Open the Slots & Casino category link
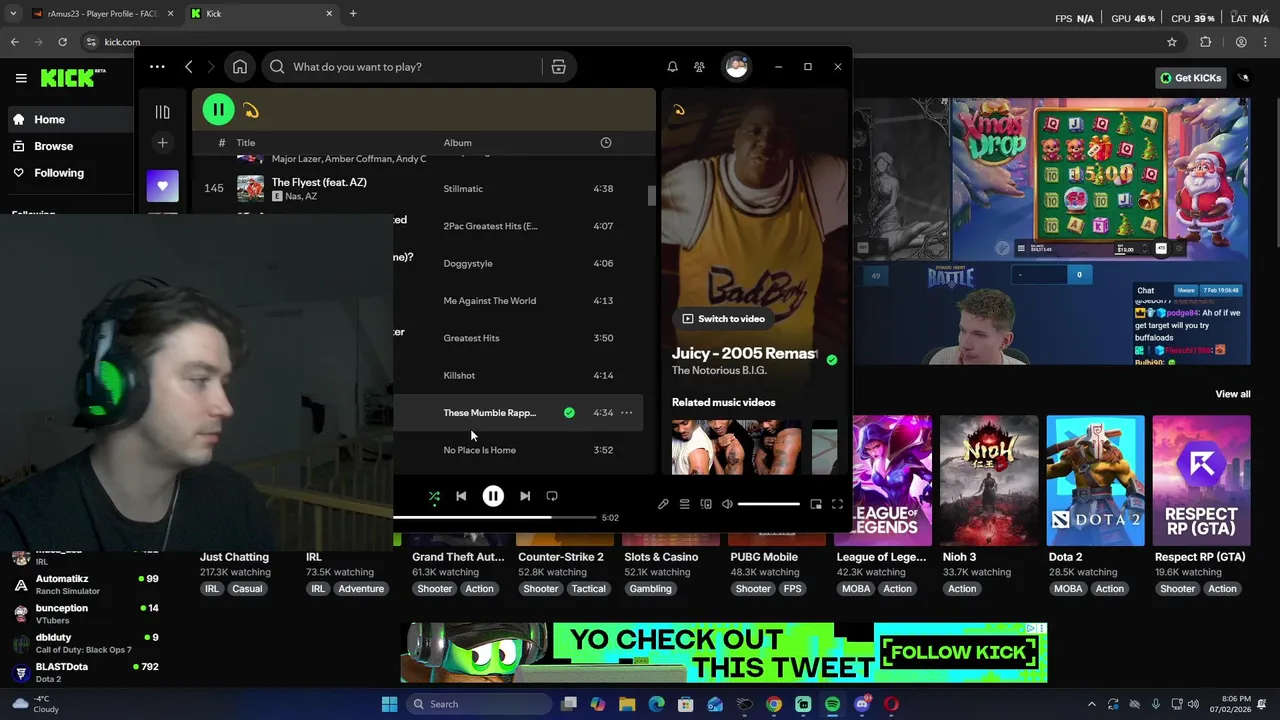 point(661,557)
